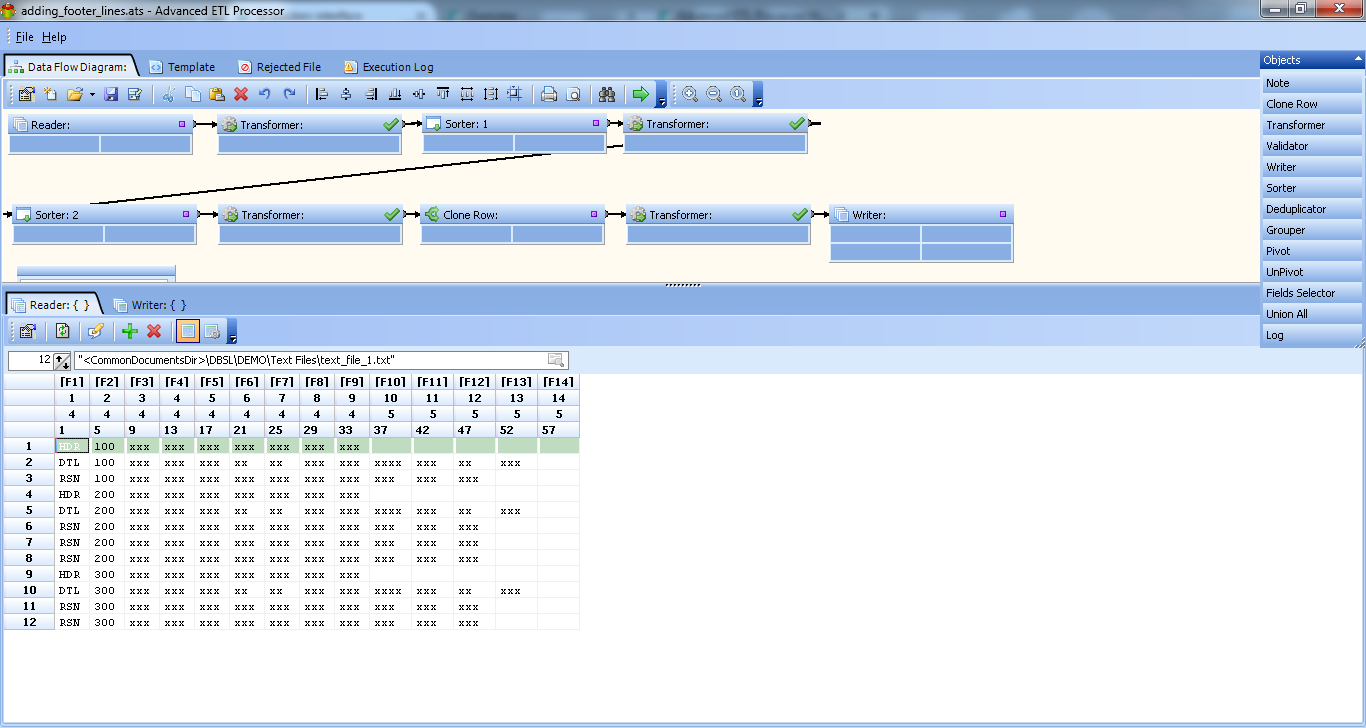Align objects to horizontal centers
1366x728 pixels.
coord(346,95)
